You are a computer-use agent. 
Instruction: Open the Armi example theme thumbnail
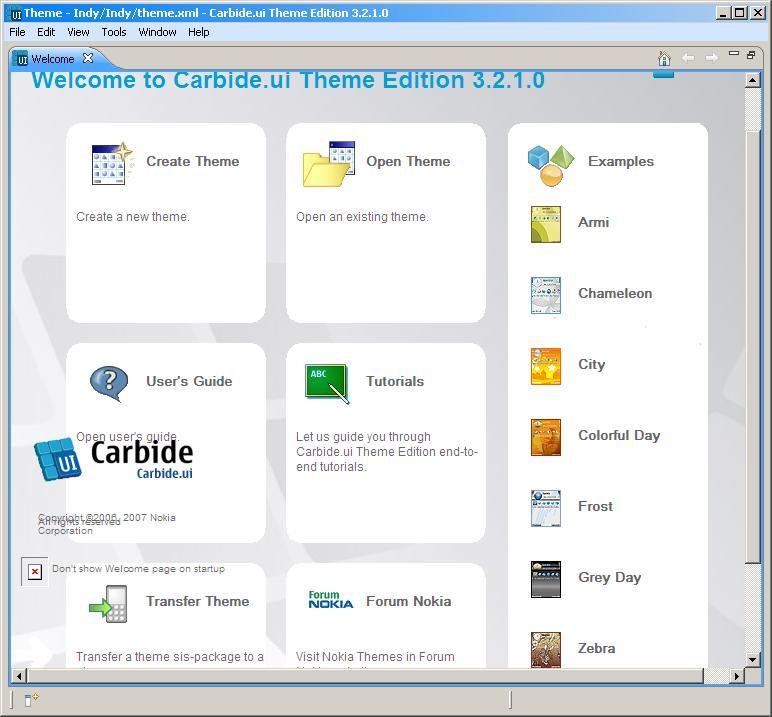point(546,225)
